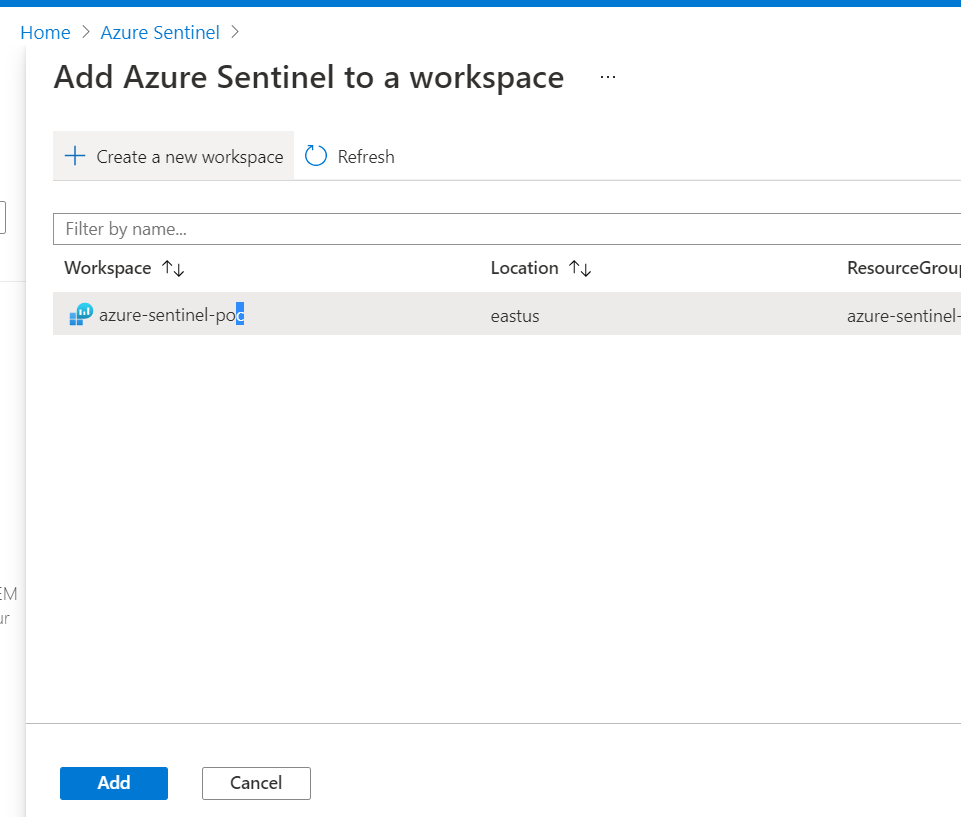Click the chevron between Home and Azure Sentinel
The width and height of the screenshot is (961, 817).
[x=86, y=32]
